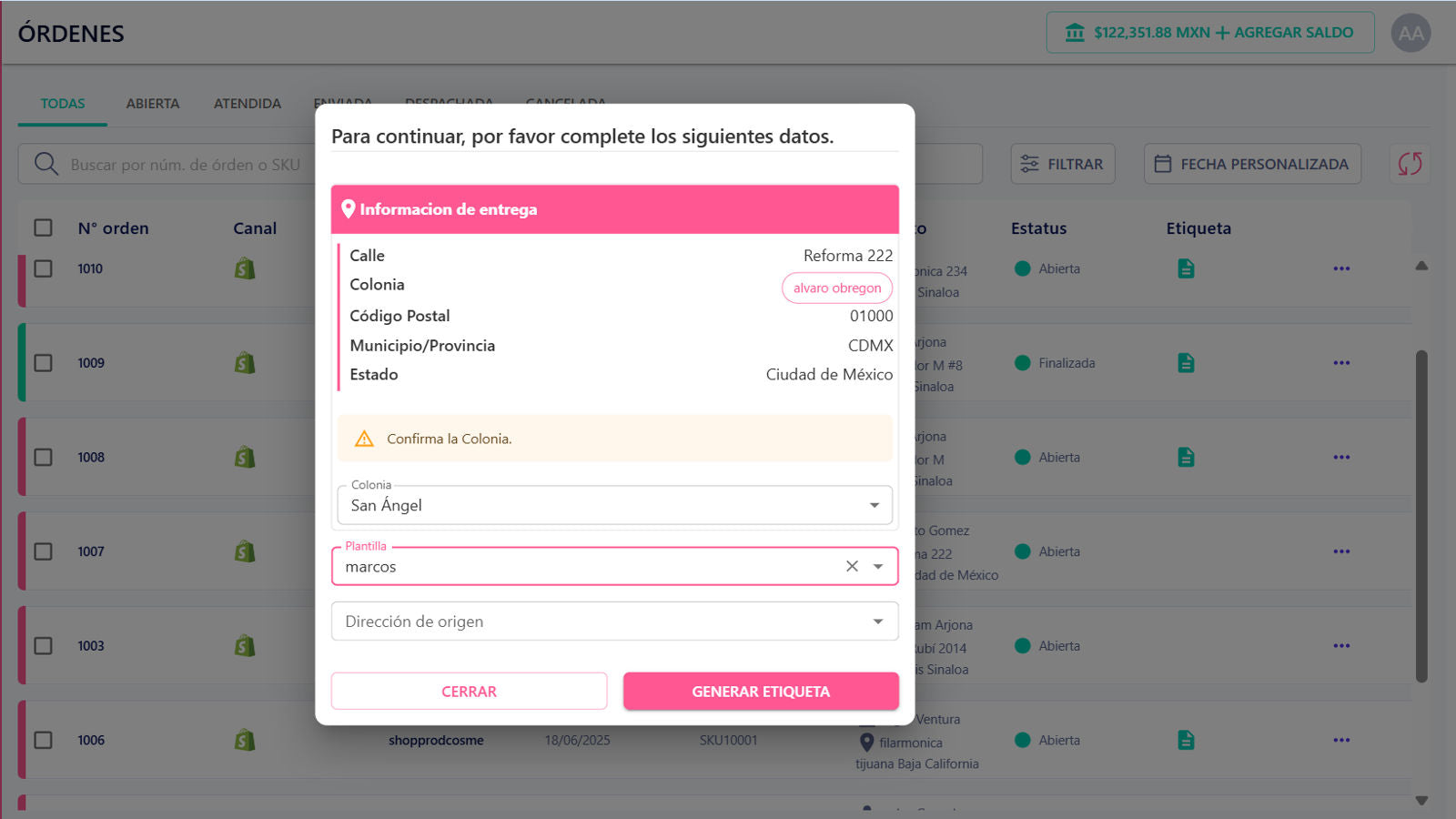
Task: Switch to the ABIERTA tab
Action: 152,103
